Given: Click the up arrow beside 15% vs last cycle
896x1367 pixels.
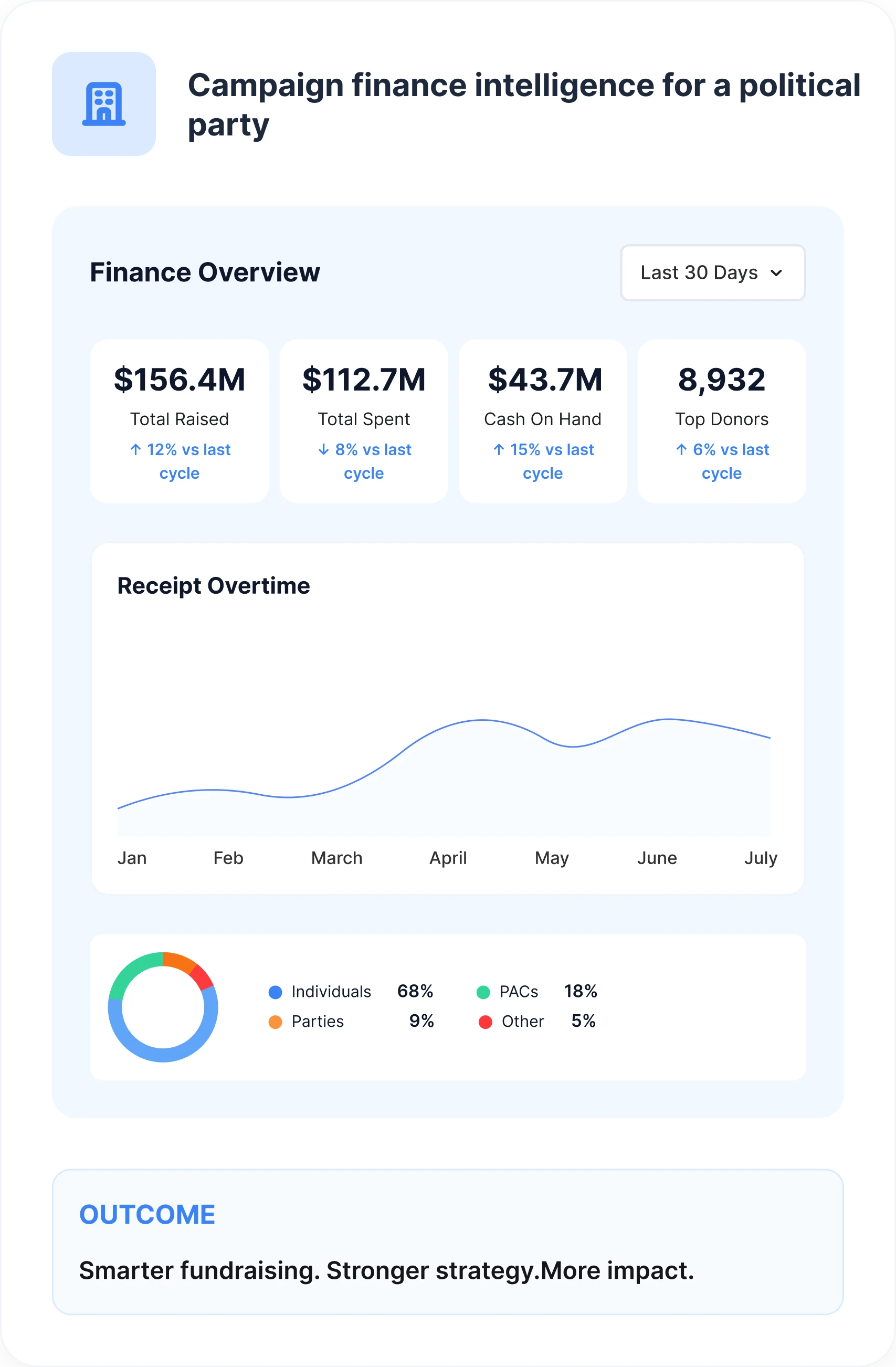Looking at the screenshot, I should pyautogui.click(x=499, y=450).
